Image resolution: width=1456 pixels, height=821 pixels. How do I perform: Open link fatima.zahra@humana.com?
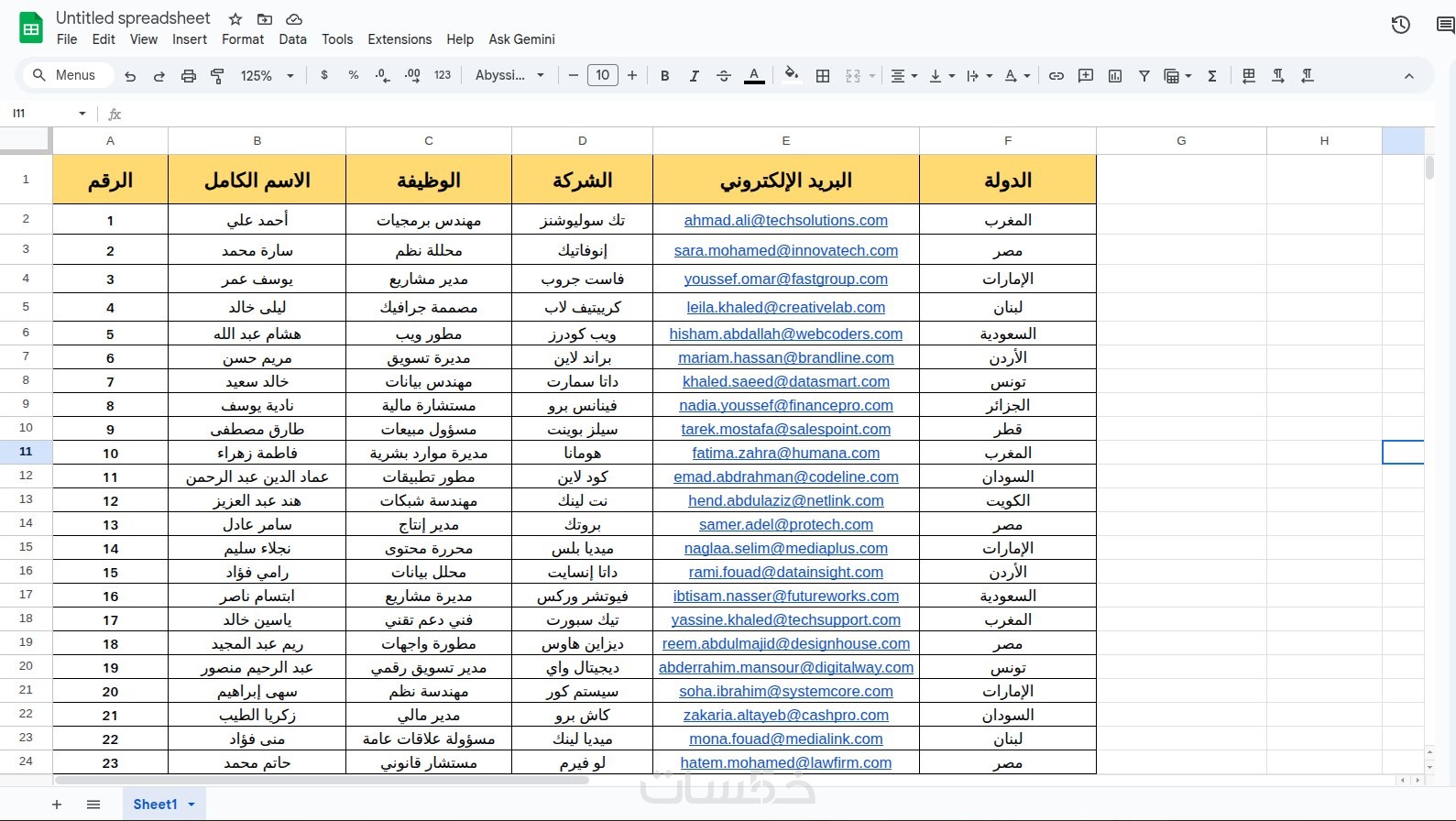(x=786, y=453)
